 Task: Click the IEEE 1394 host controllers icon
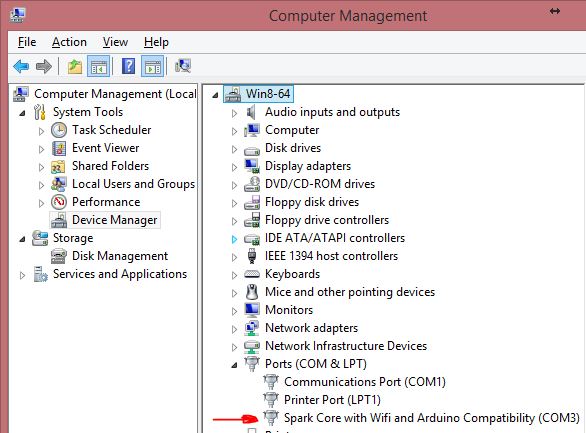(252, 256)
